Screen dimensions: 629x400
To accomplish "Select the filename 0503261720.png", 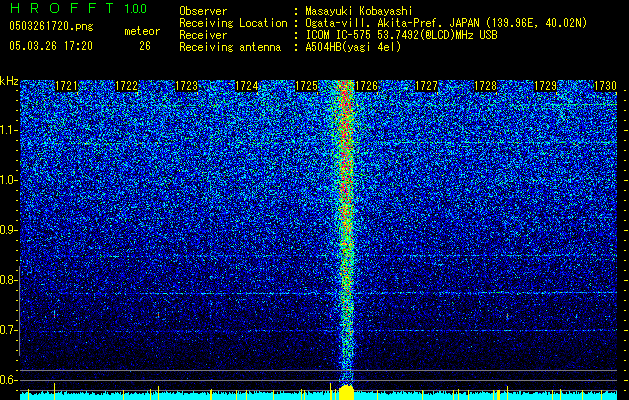I will tap(51, 27).
